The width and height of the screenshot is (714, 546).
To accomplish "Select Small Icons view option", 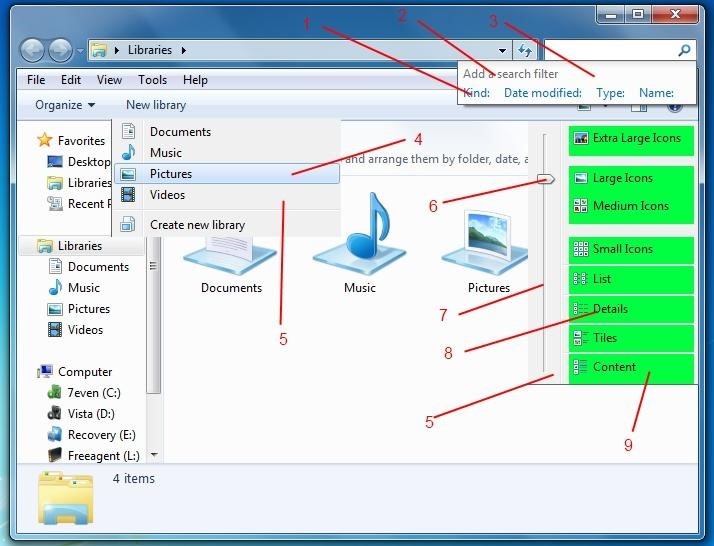I will click(x=622, y=250).
